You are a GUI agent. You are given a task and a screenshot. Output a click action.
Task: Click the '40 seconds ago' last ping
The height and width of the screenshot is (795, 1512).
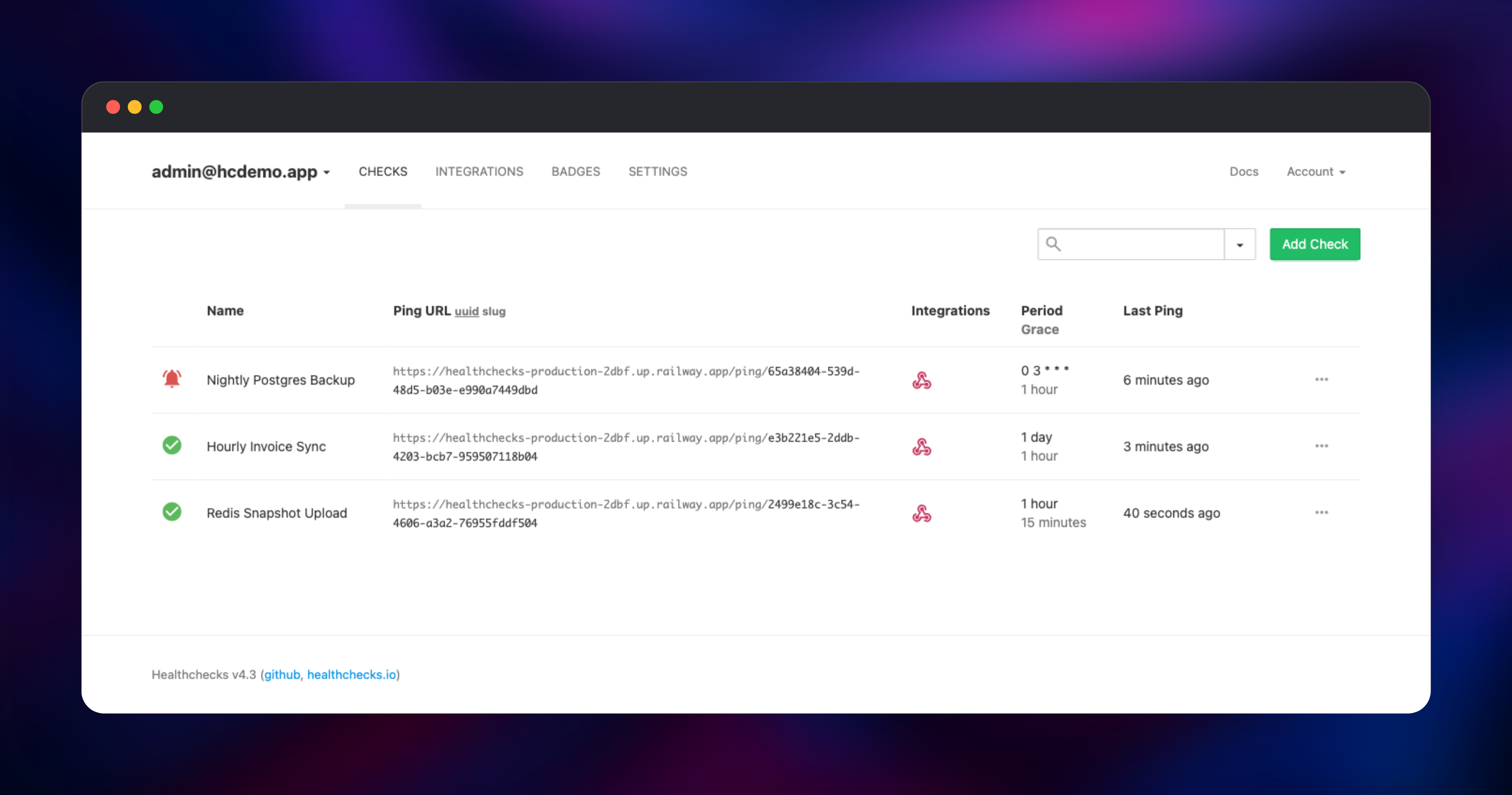1171,513
